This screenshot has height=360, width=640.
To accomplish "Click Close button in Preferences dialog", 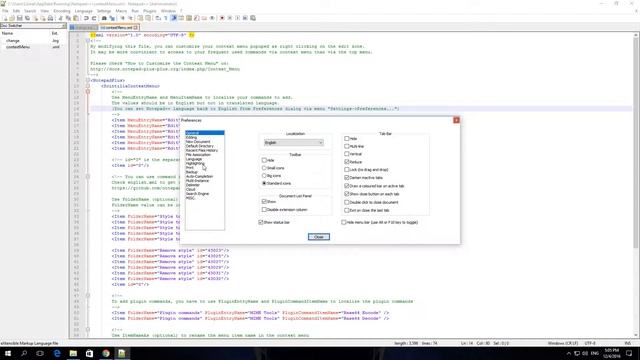I will tap(319, 237).
